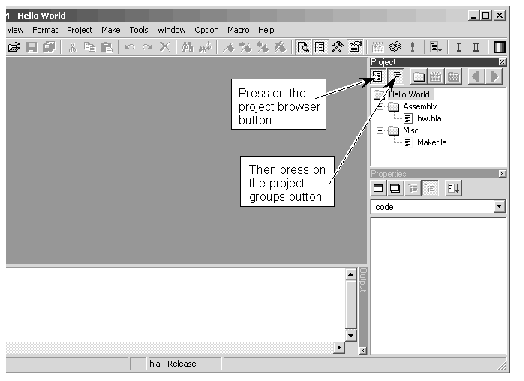The height and width of the screenshot is (381, 524).
Task: Open the Project menu
Action: [80, 30]
